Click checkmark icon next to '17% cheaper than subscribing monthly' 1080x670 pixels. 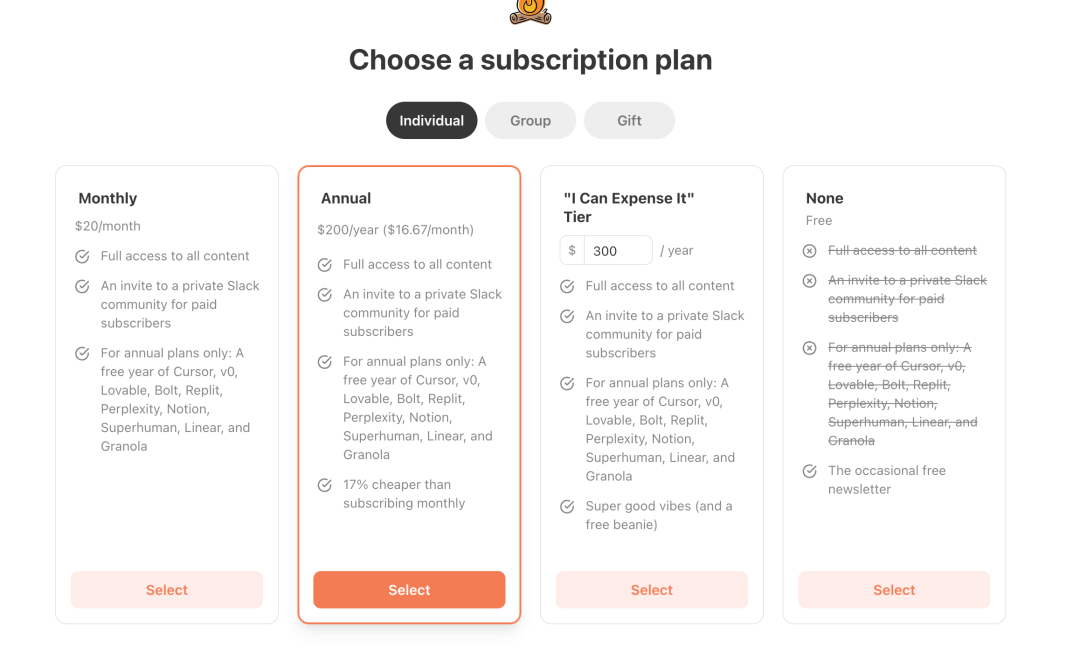(324, 485)
